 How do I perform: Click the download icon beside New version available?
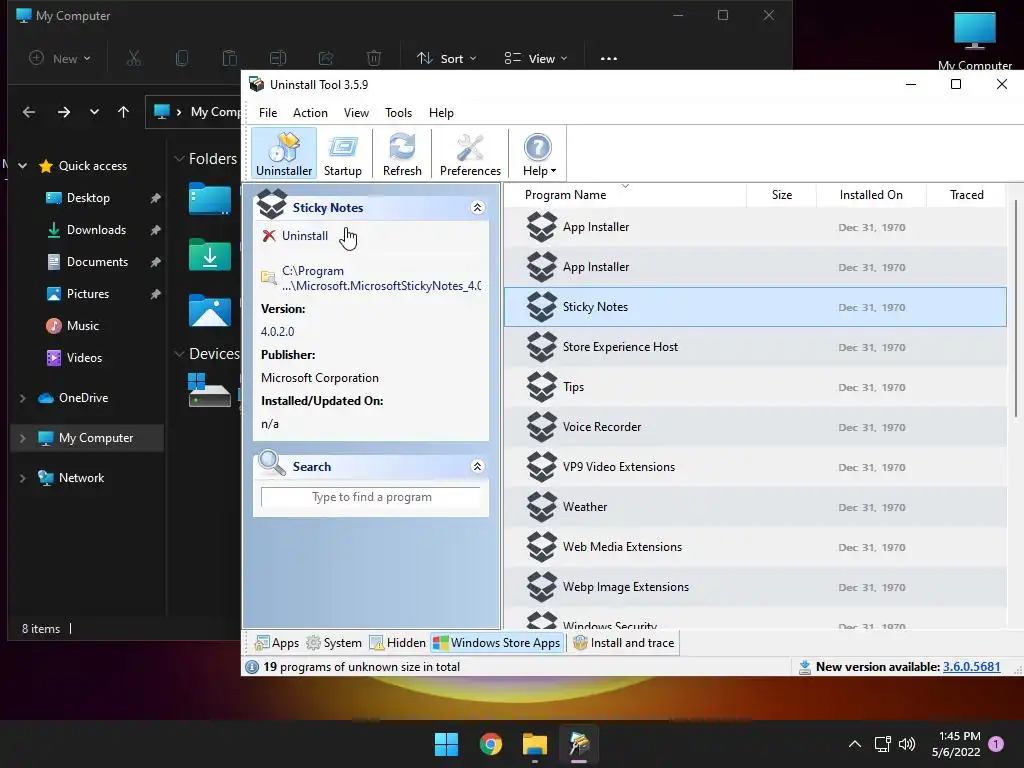click(x=805, y=667)
